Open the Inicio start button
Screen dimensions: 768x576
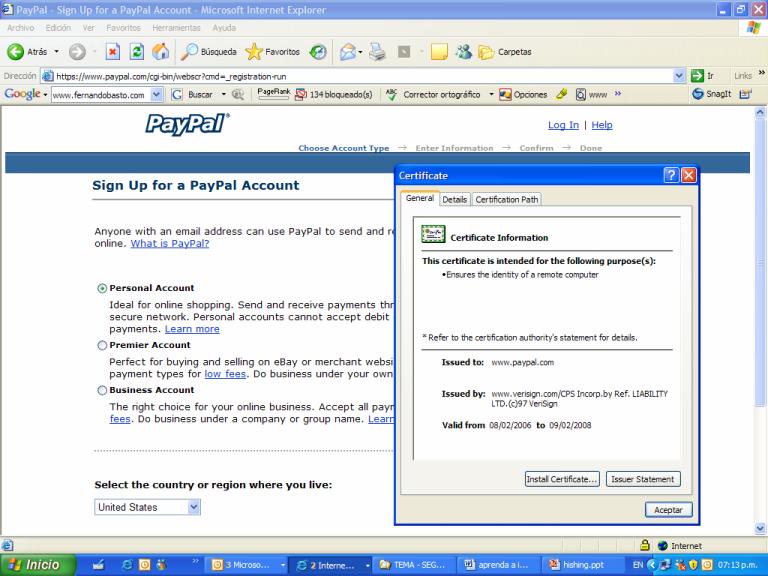coord(38,565)
